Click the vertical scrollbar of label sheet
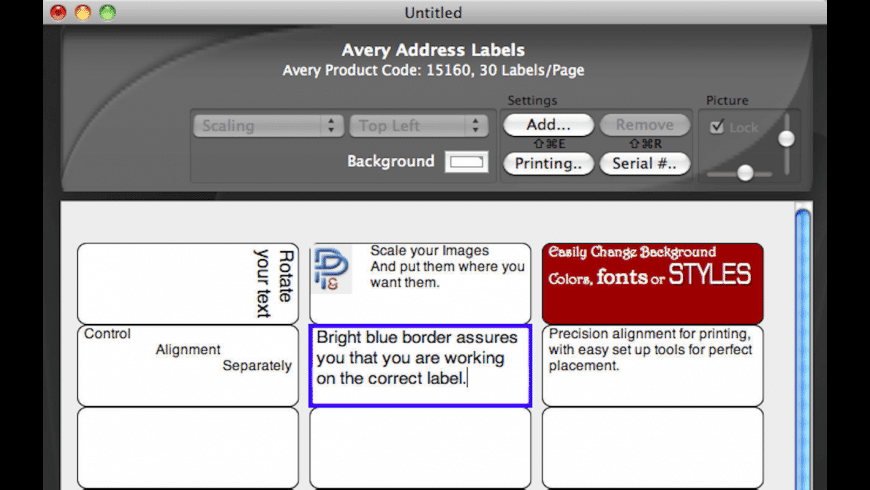 point(803,347)
